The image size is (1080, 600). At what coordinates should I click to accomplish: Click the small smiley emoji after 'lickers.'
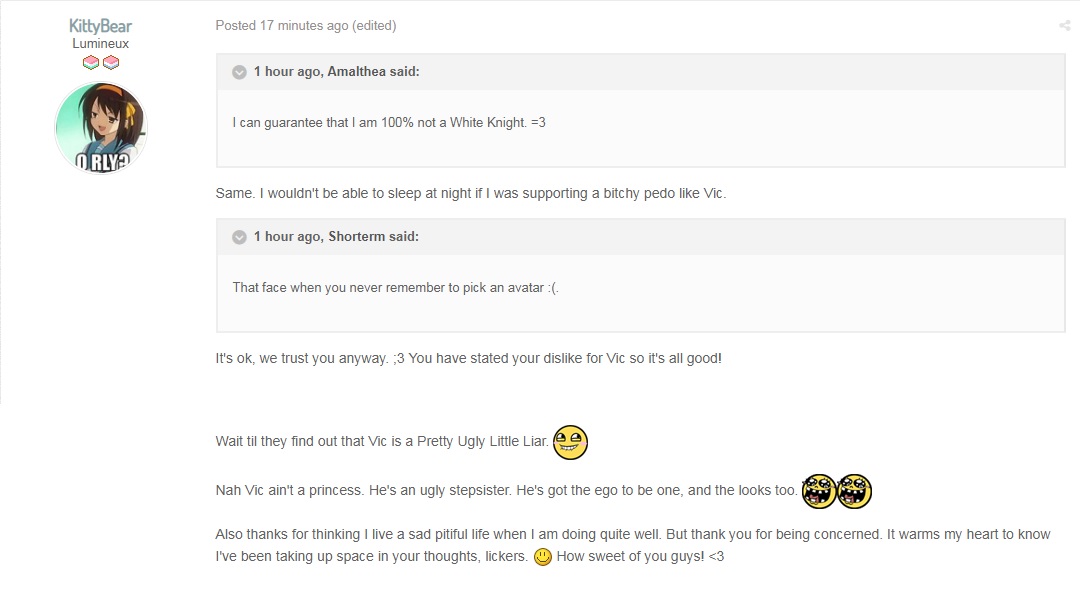pyautogui.click(x=543, y=557)
